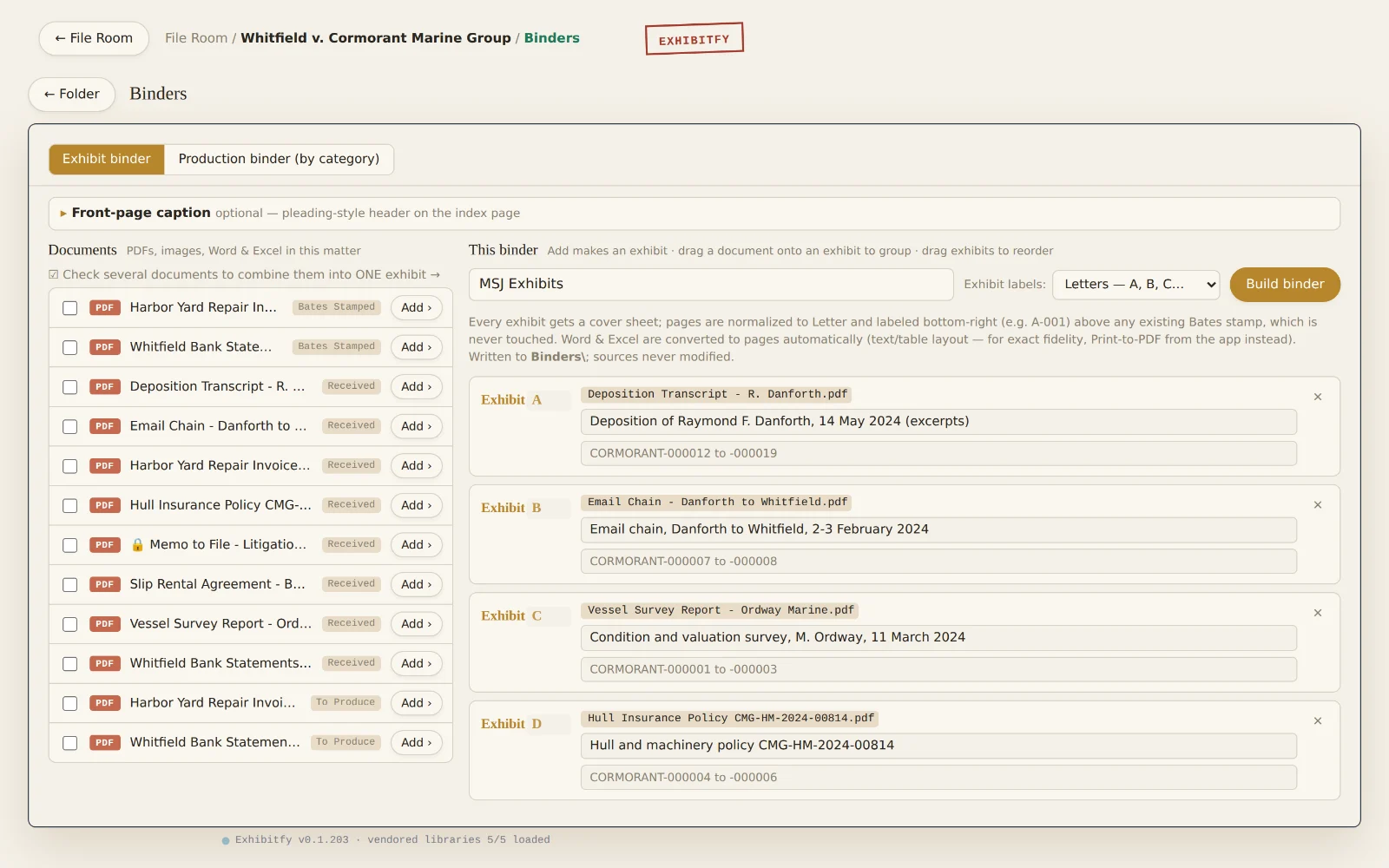This screenshot has width=1389, height=868.
Task: Click PDF icon of Deposition Transcript row
Action: (x=104, y=386)
